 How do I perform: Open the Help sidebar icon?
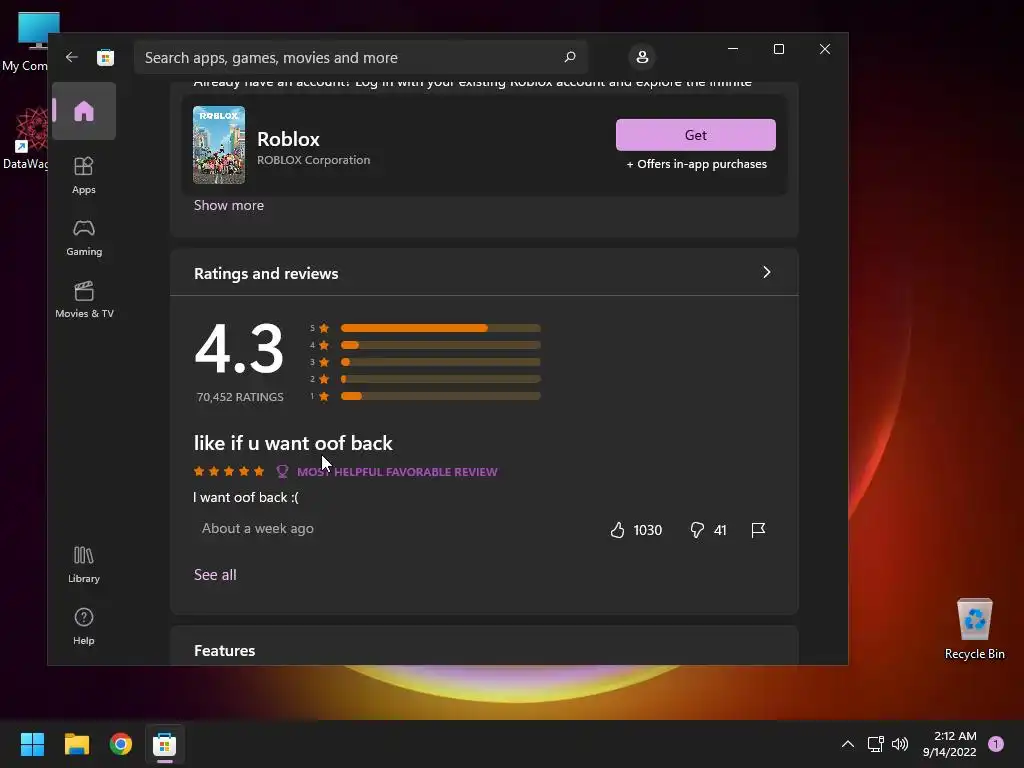click(84, 626)
